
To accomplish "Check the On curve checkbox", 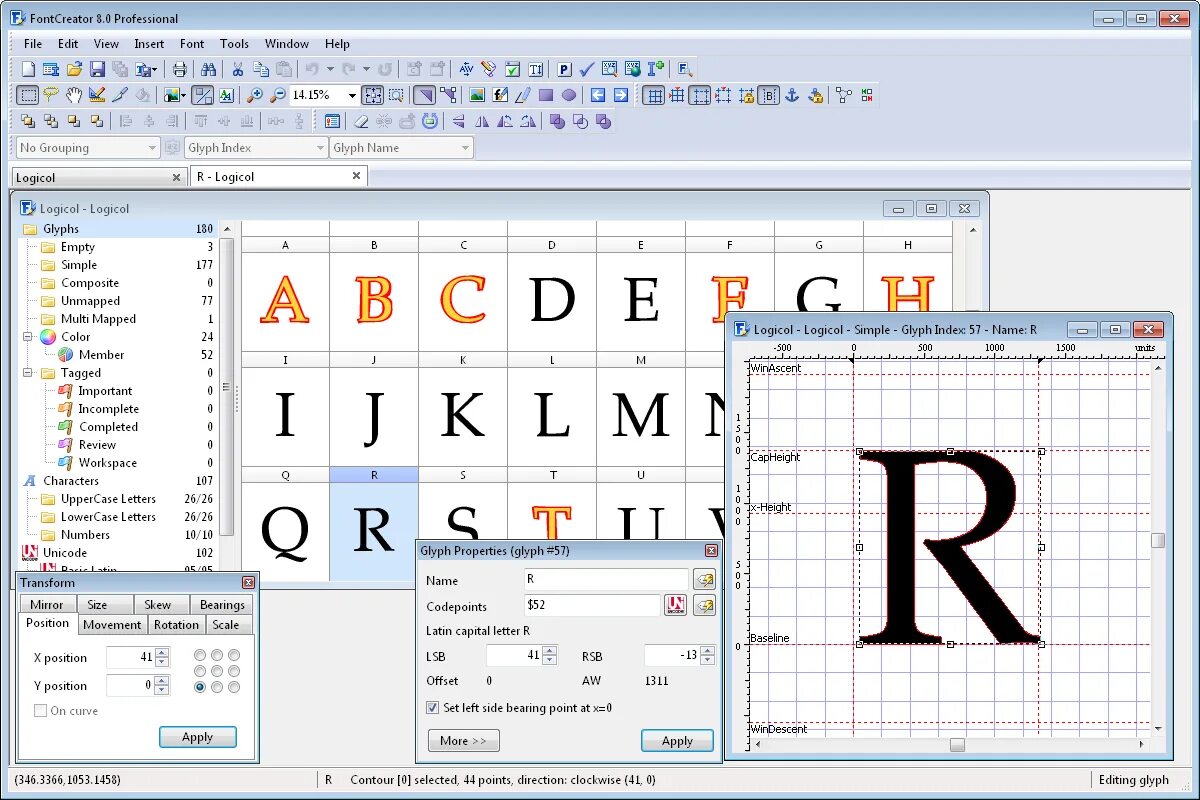I will (41, 711).
